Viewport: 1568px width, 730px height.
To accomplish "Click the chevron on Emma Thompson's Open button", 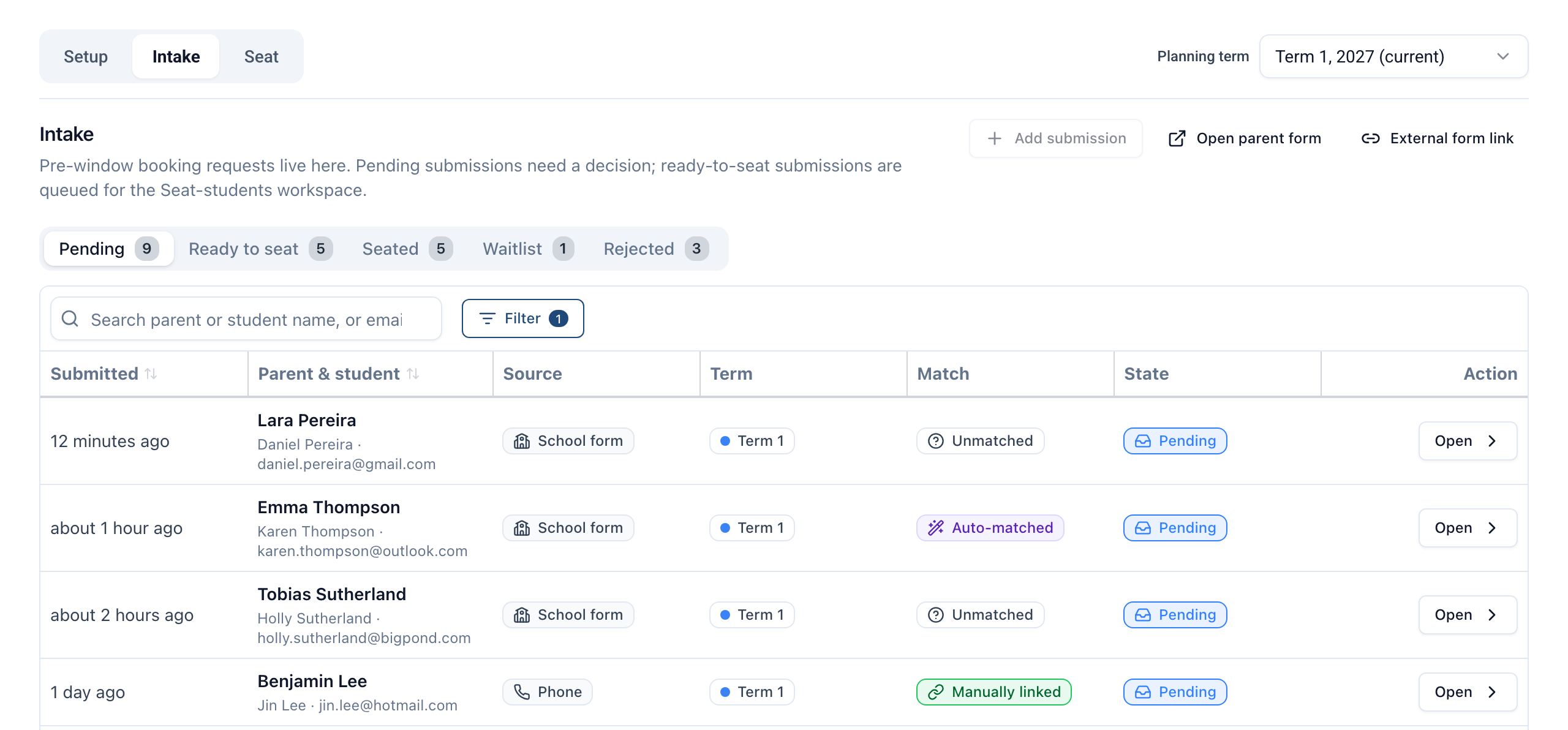I will [x=1492, y=528].
